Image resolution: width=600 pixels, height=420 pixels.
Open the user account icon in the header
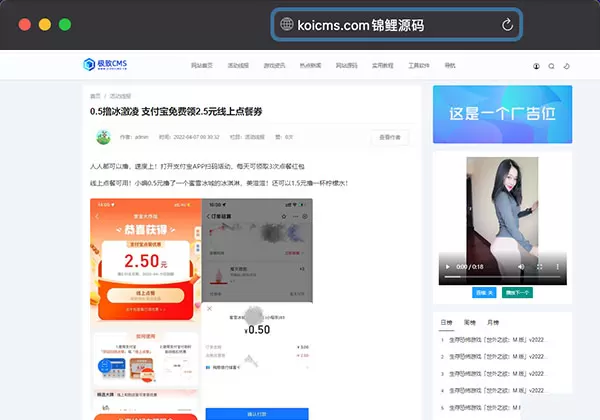[536, 66]
